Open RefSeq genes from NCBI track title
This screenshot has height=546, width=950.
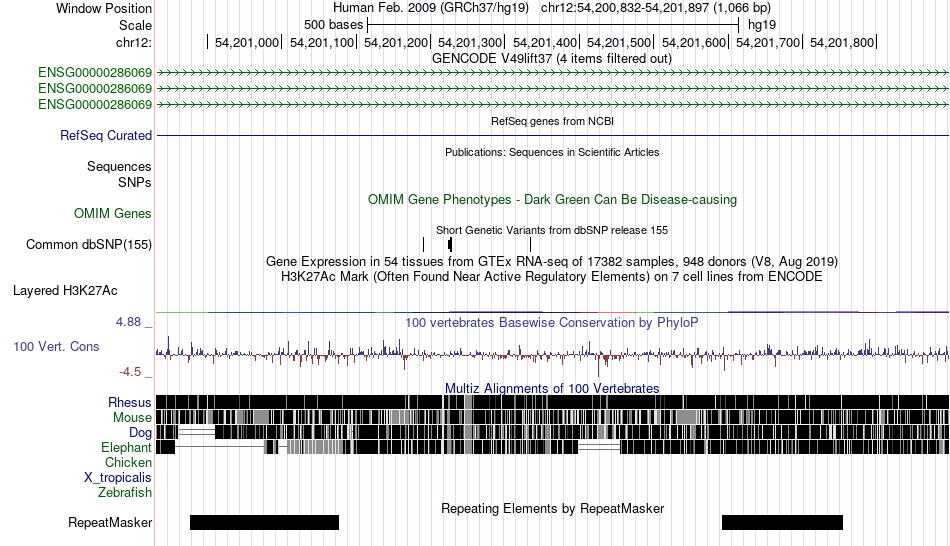pyautogui.click(x=552, y=121)
